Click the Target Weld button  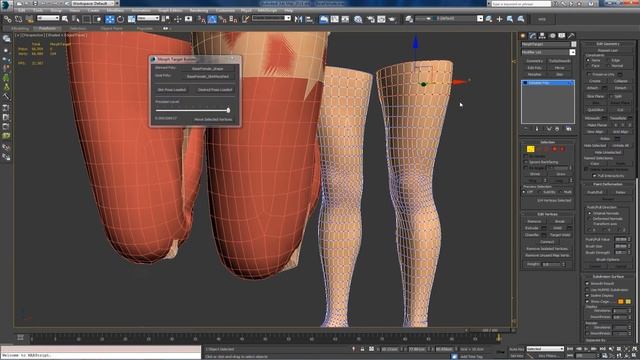click(560, 235)
